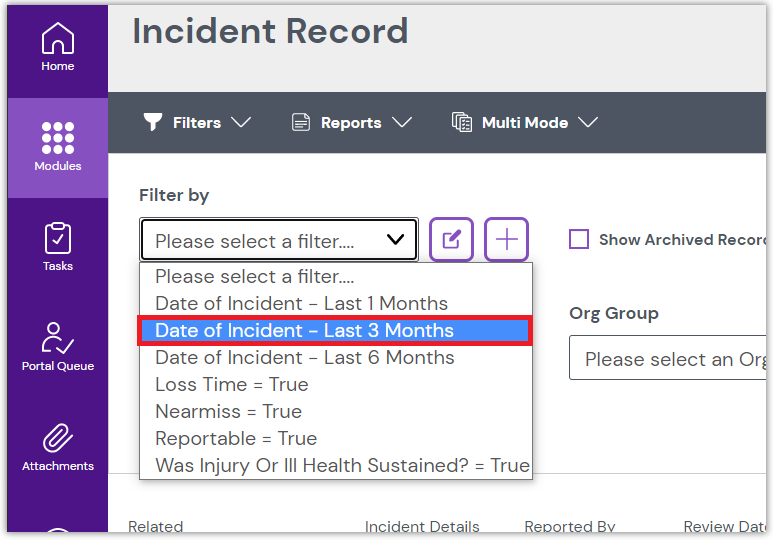Choose Date of Incident - Last 1 Months
The width and height of the screenshot is (773, 540).
pyautogui.click(x=301, y=304)
